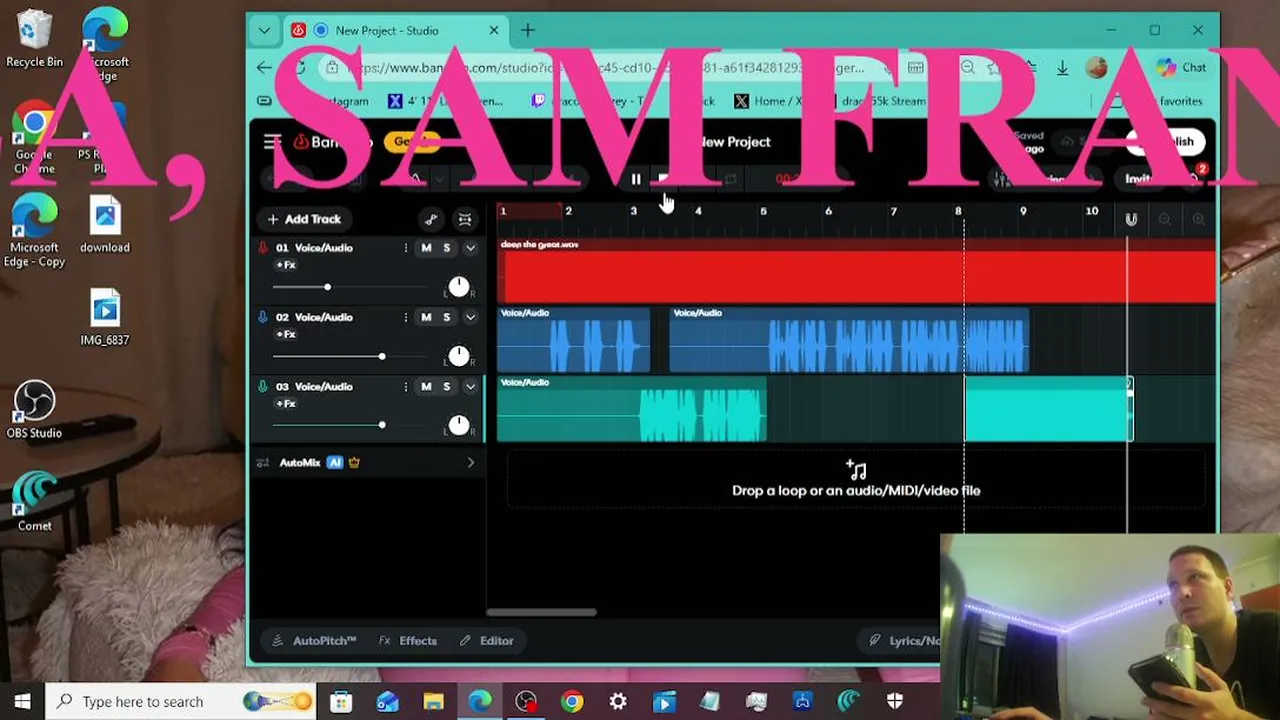The height and width of the screenshot is (720, 1280).
Task: Open the browser tab list dropdown
Action: (264, 30)
